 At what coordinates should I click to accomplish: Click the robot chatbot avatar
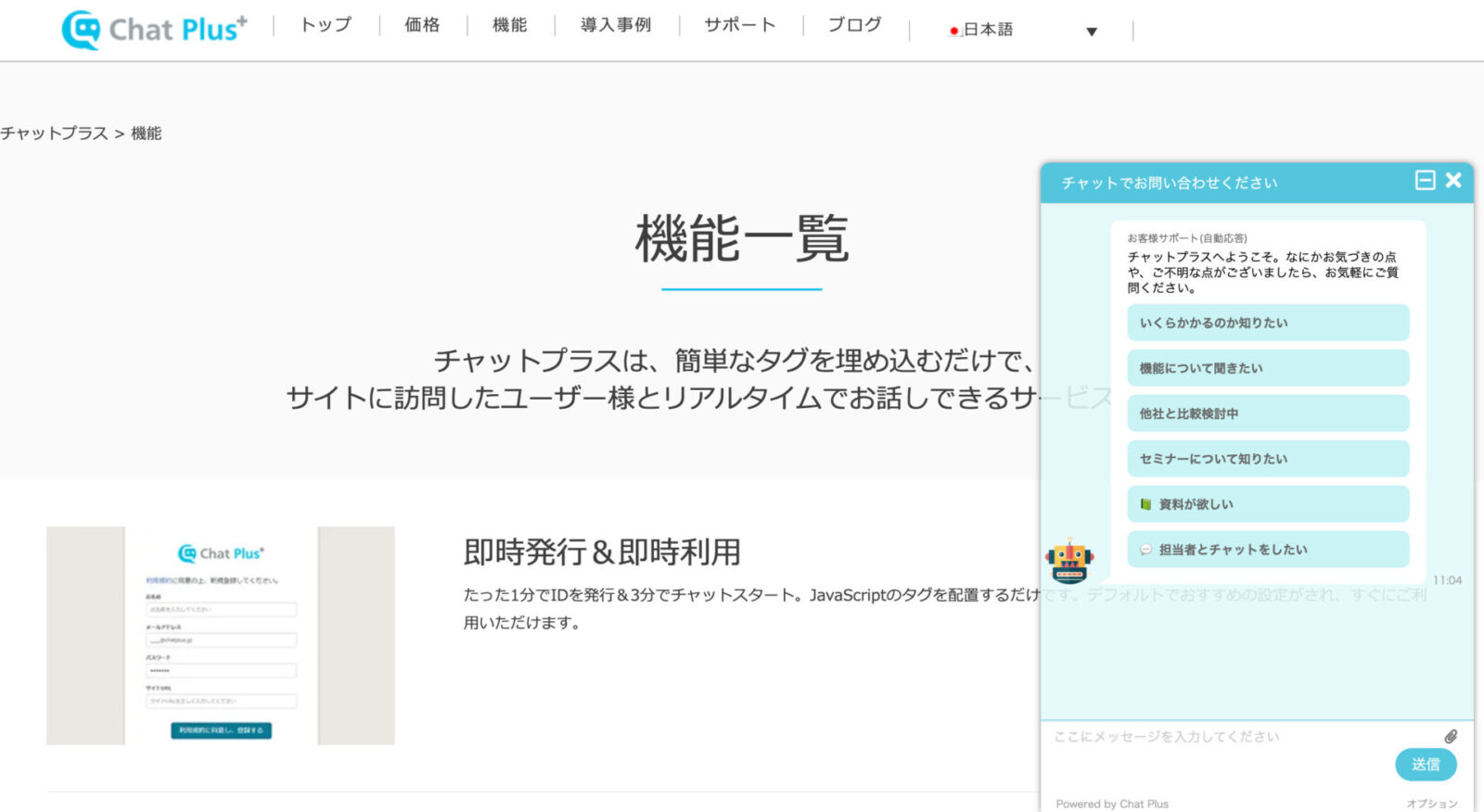tap(1069, 562)
